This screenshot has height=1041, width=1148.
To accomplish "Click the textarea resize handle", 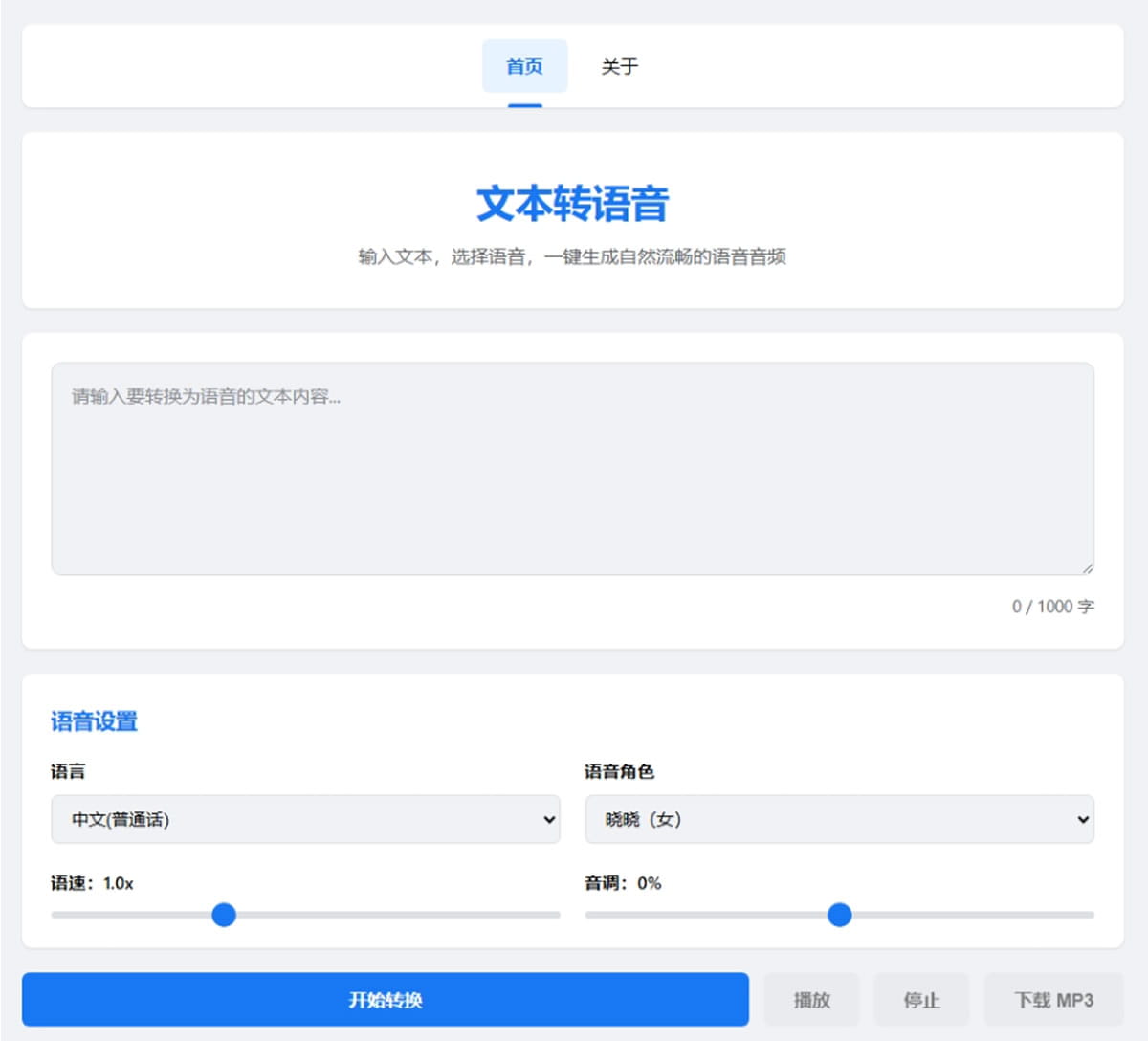I will tap(1089, 566).
